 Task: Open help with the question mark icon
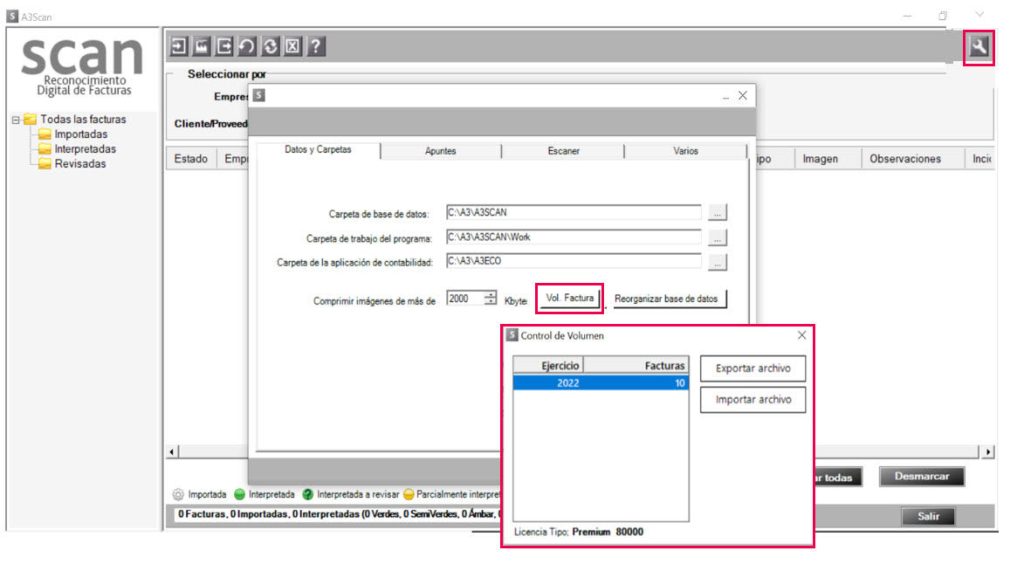316,46
